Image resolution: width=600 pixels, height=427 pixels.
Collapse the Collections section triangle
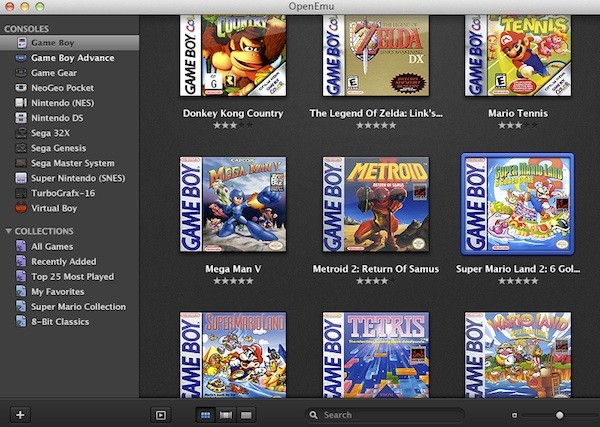click(8, 231)
